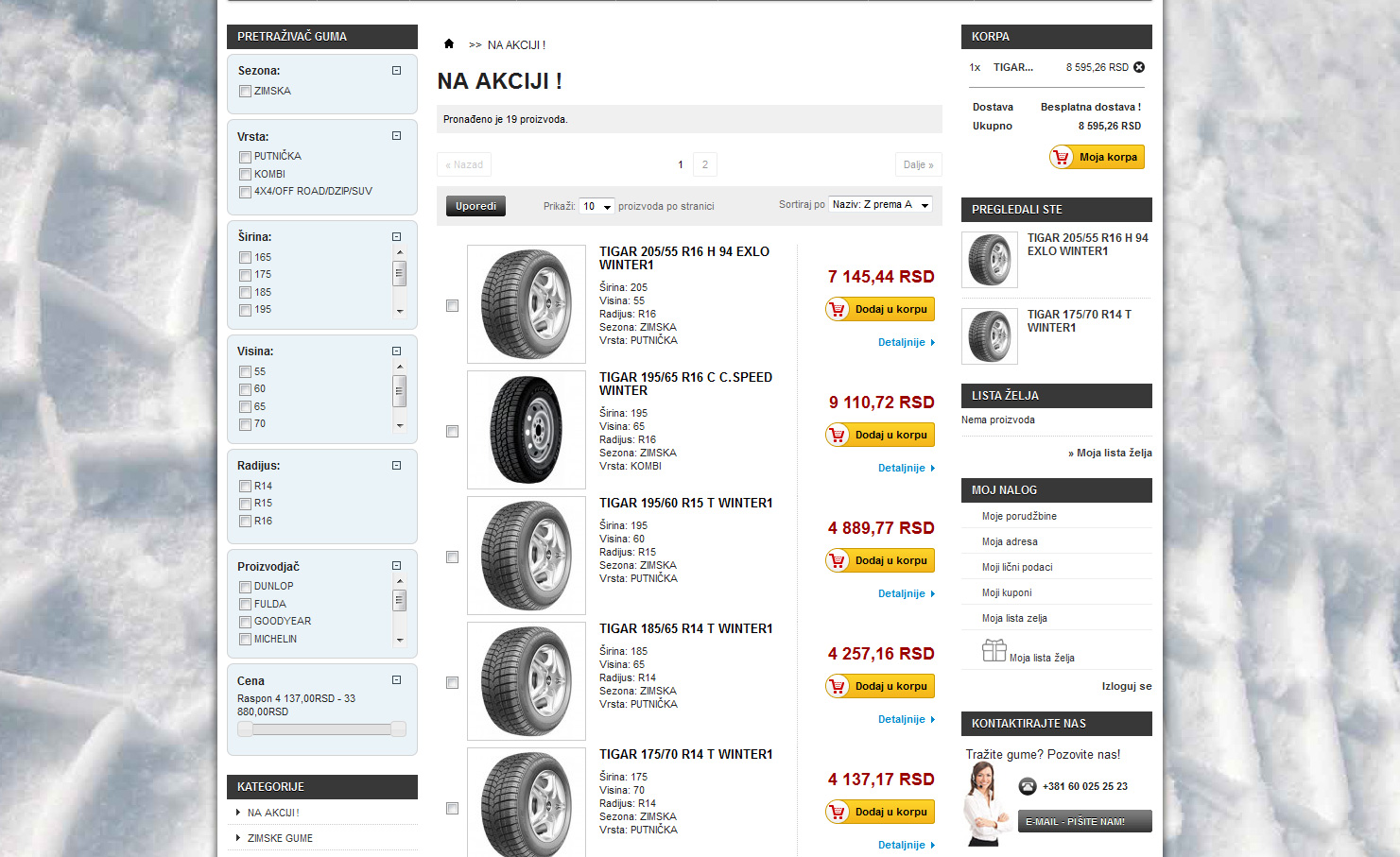This screenshot has height=857, width=1400.
Task: Check the KOMBI type filter
Action: pyautogui.click(x=246, y=175)
